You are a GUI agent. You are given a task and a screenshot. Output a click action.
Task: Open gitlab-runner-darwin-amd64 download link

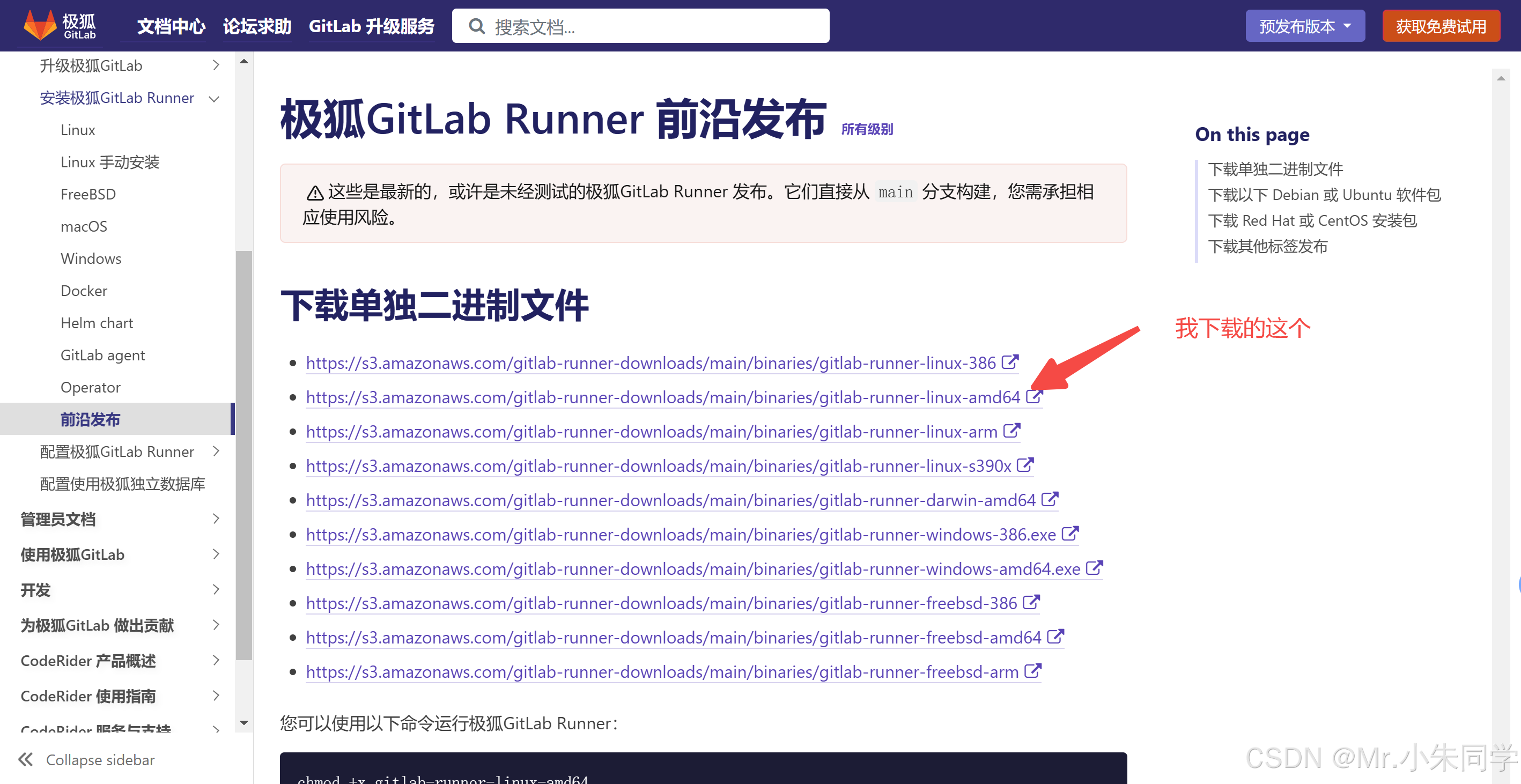(671, 500)
